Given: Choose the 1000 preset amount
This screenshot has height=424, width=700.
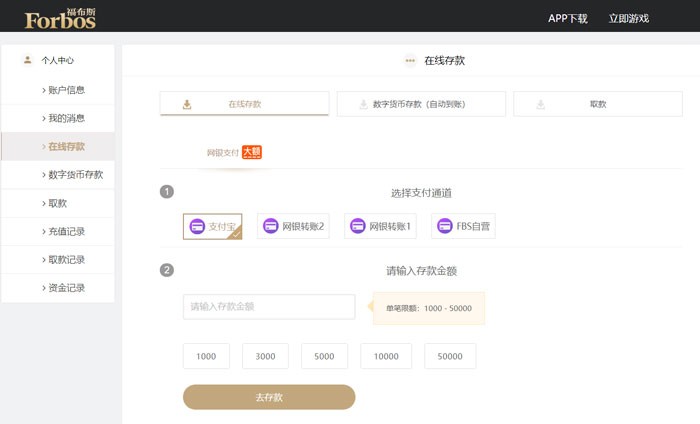Looking at the screenshot, I should click(x=206, y=356).
